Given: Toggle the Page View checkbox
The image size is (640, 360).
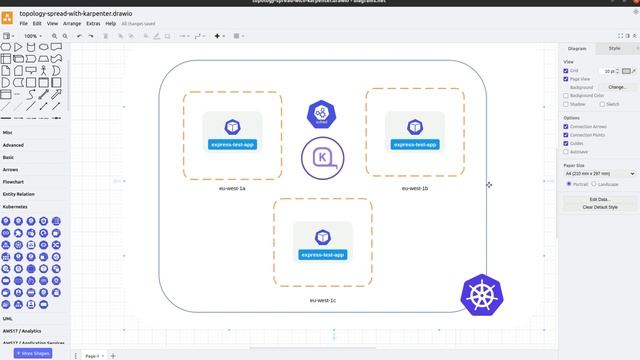Looking at the screenshot, I should click(566, 79).
